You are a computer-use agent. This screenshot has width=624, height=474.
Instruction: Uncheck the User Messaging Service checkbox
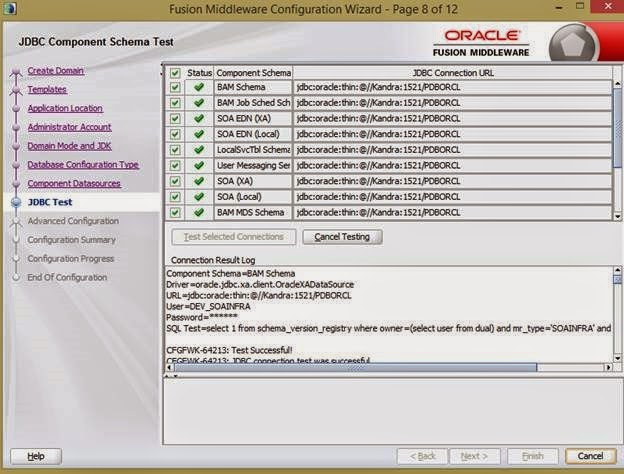pyautogui.click(x=175, y=166)
